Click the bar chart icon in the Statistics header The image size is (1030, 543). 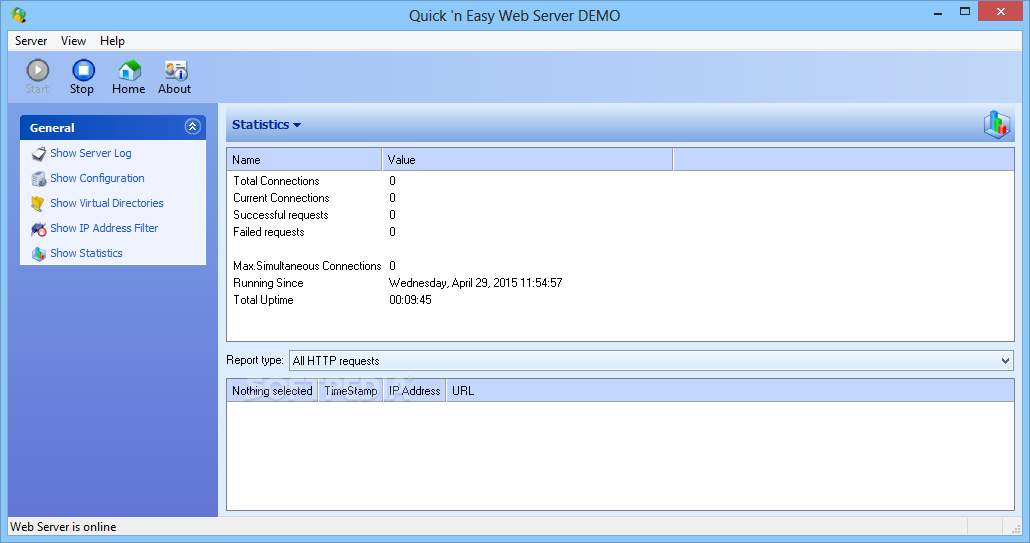coord(996,124)
